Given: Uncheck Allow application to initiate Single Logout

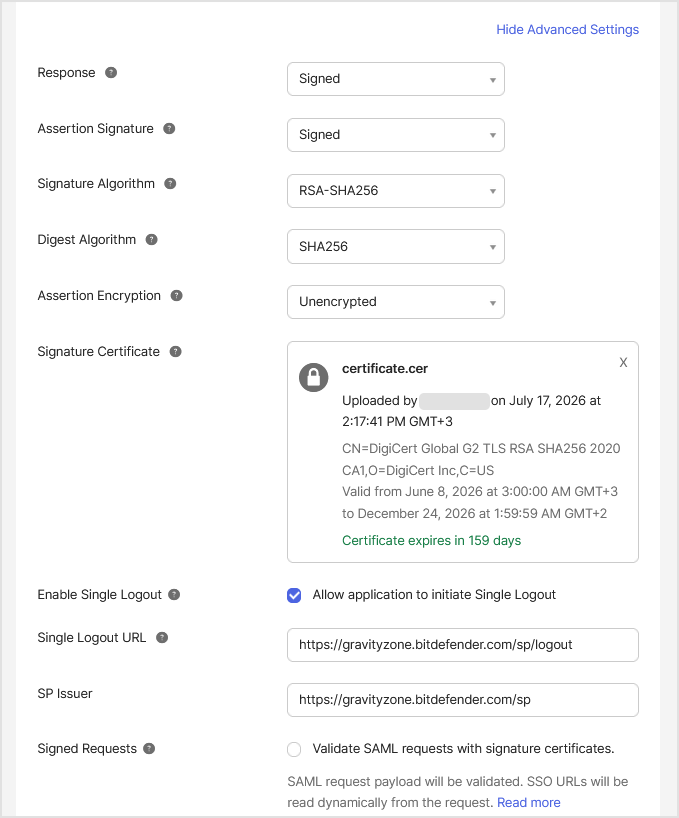Looking at the screenshot, I should (x=294, y=595).
